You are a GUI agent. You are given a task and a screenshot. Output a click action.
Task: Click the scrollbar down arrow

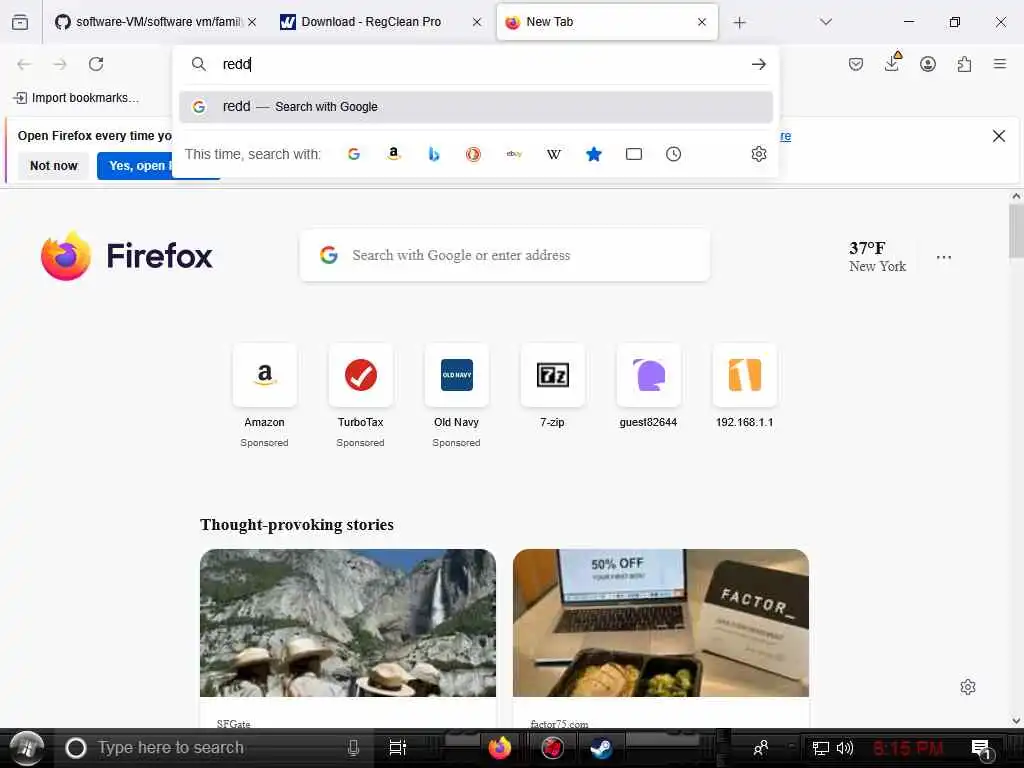1016,720
